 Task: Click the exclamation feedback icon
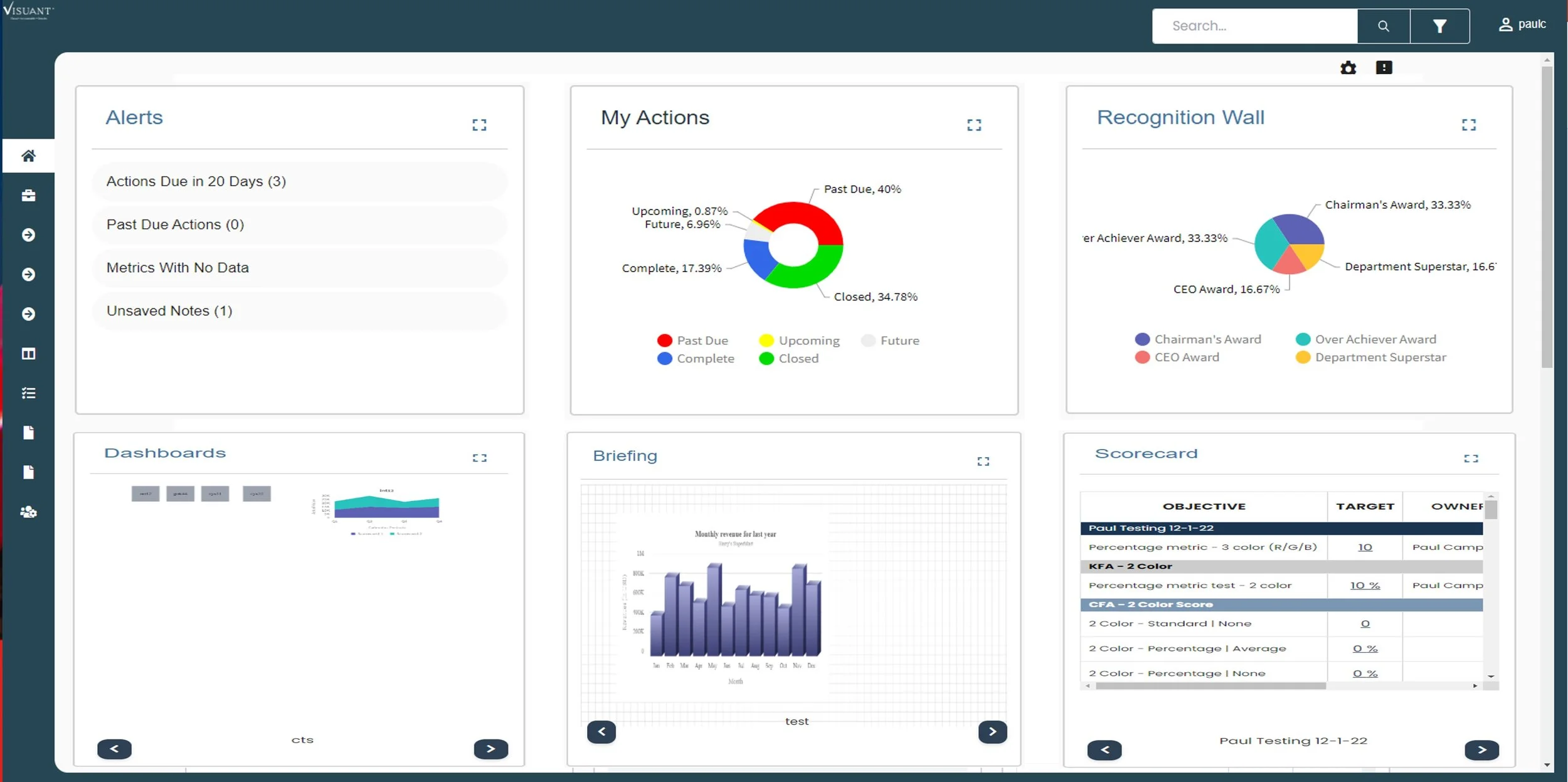click(x=1384, y=67)
